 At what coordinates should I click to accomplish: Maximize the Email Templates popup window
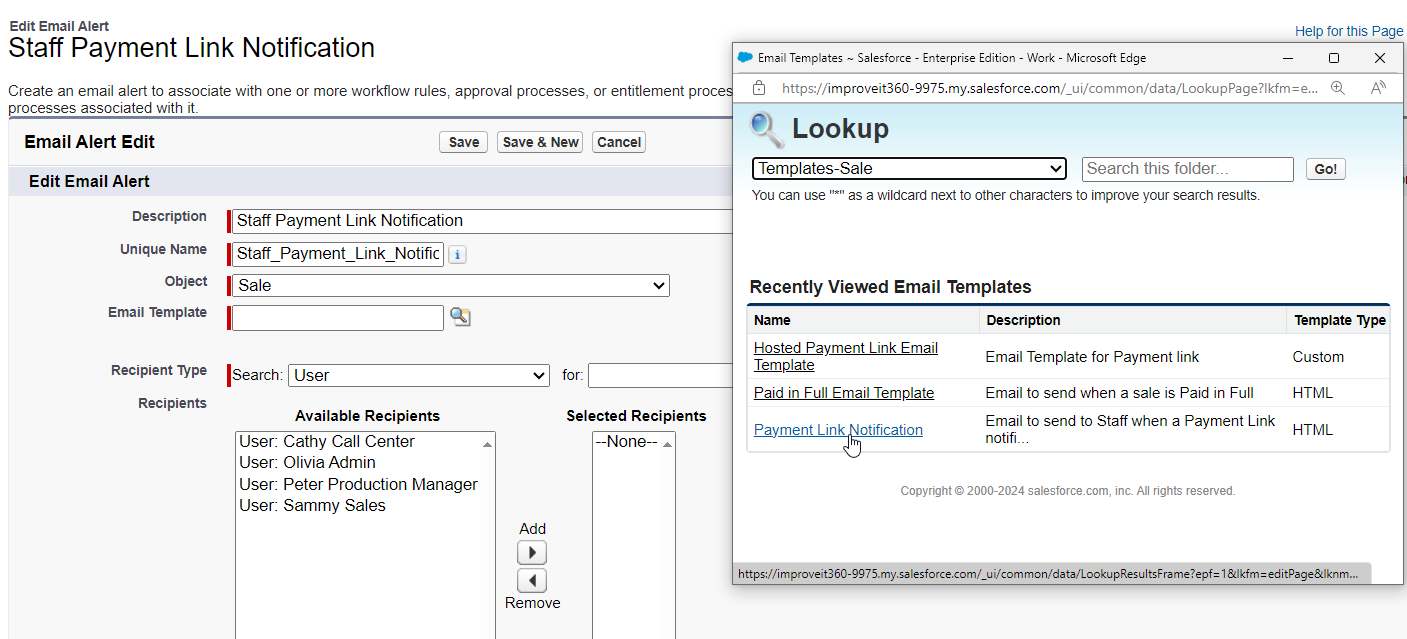[x=1333, y=58]
